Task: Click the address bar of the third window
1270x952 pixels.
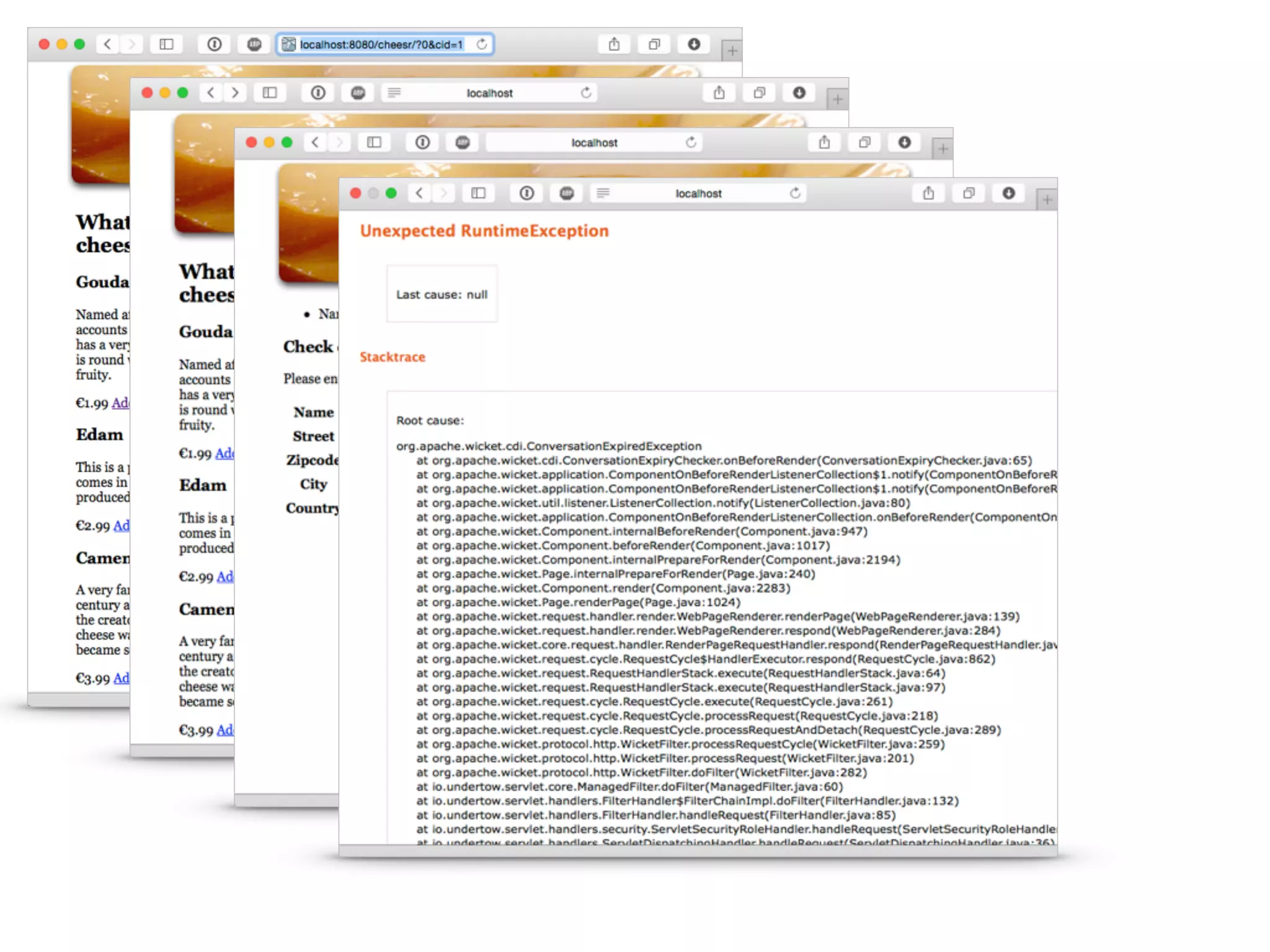Action: click(593, 143)
